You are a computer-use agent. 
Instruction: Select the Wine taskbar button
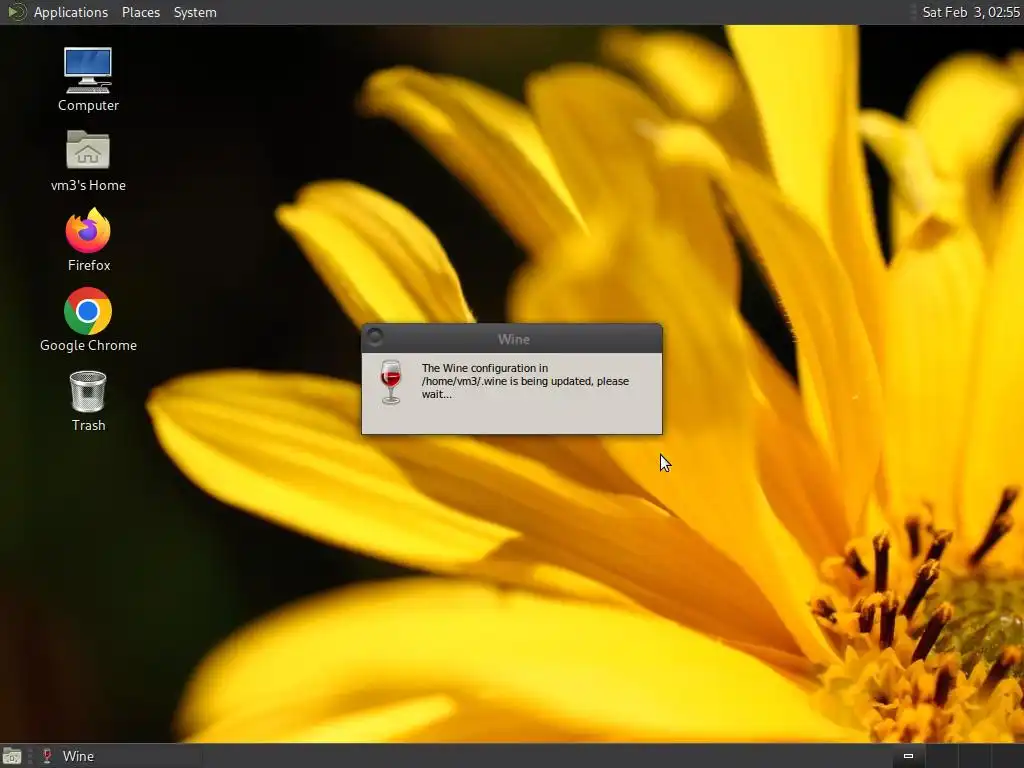(x=118, y=756)
